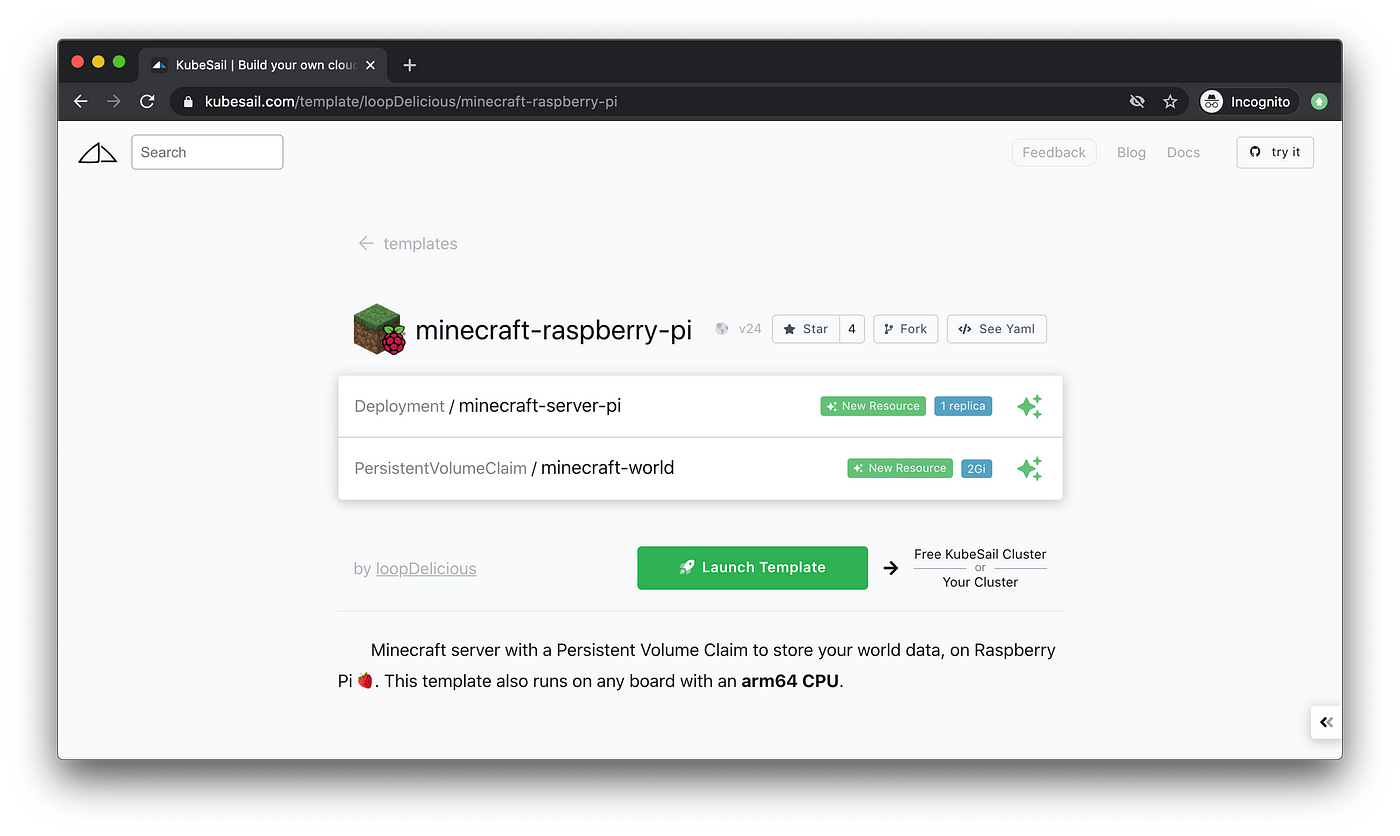The image size is (1400, 836).
Task: Expand the Deployment minecraft-server-pi row
Action: tap(700, 406)
